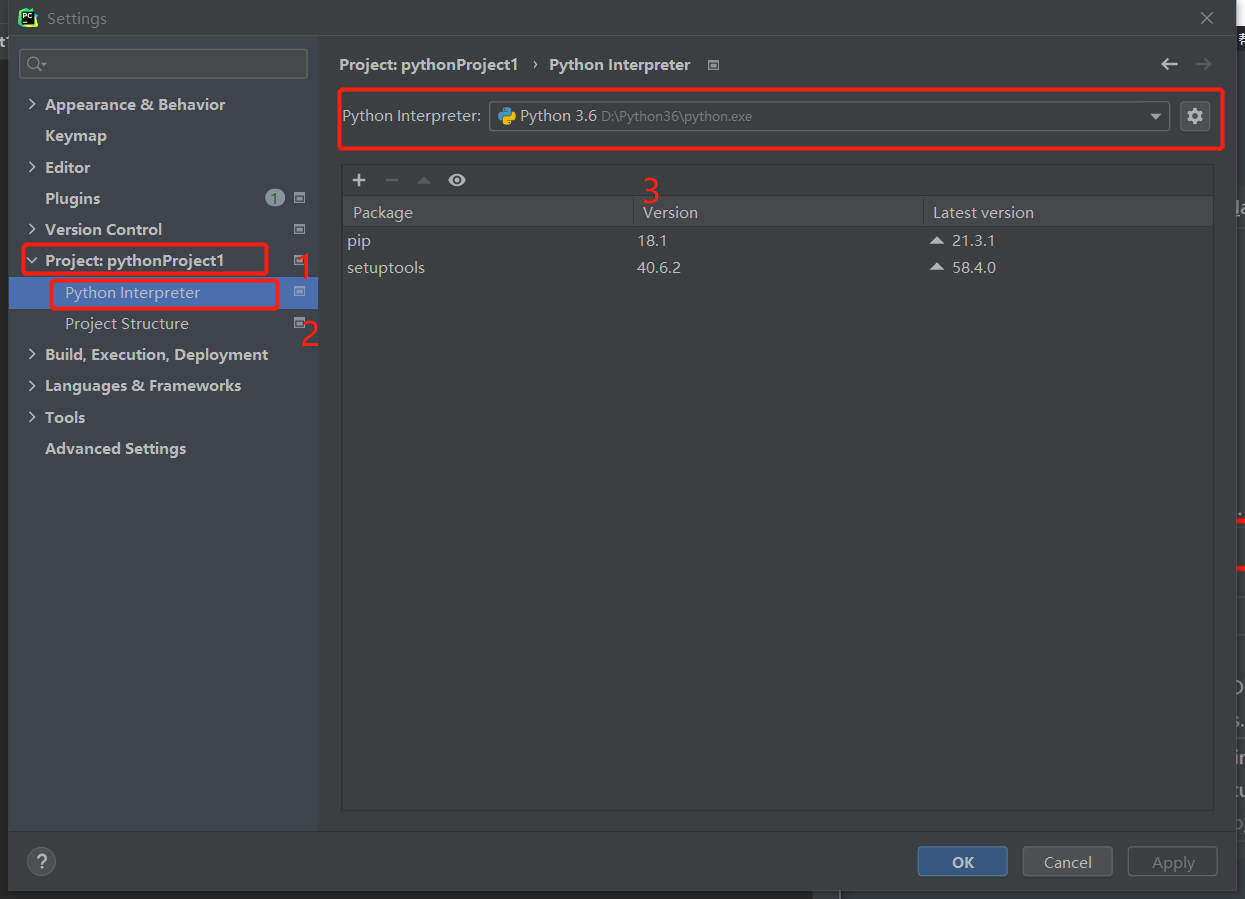Click pip version 18.1 cell
Image resolution: width=1245 pixels, height=899 pixels.
(652, 241)
